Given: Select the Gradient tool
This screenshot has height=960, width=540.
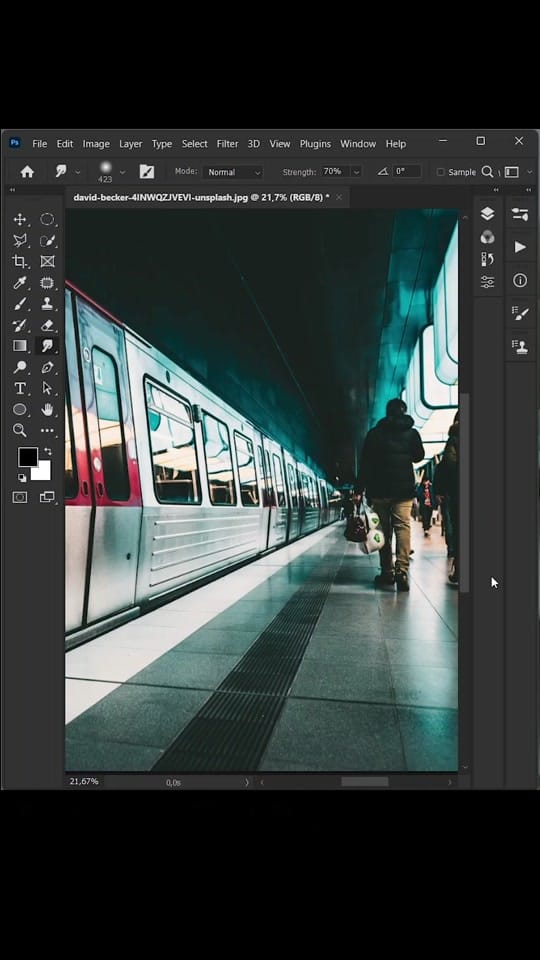Looking at the screenshot, I should (20, 346).
